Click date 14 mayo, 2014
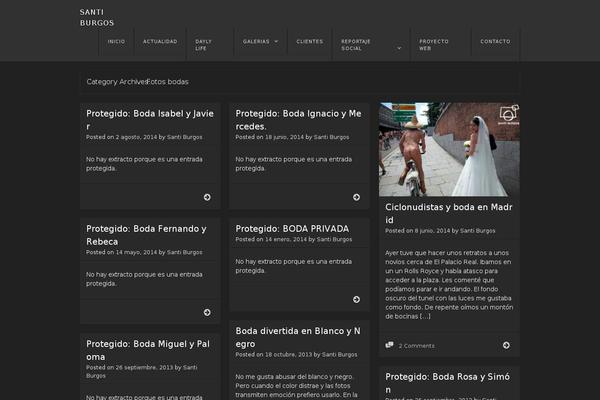Screen dimensions: 600x400 click(136, 252)
